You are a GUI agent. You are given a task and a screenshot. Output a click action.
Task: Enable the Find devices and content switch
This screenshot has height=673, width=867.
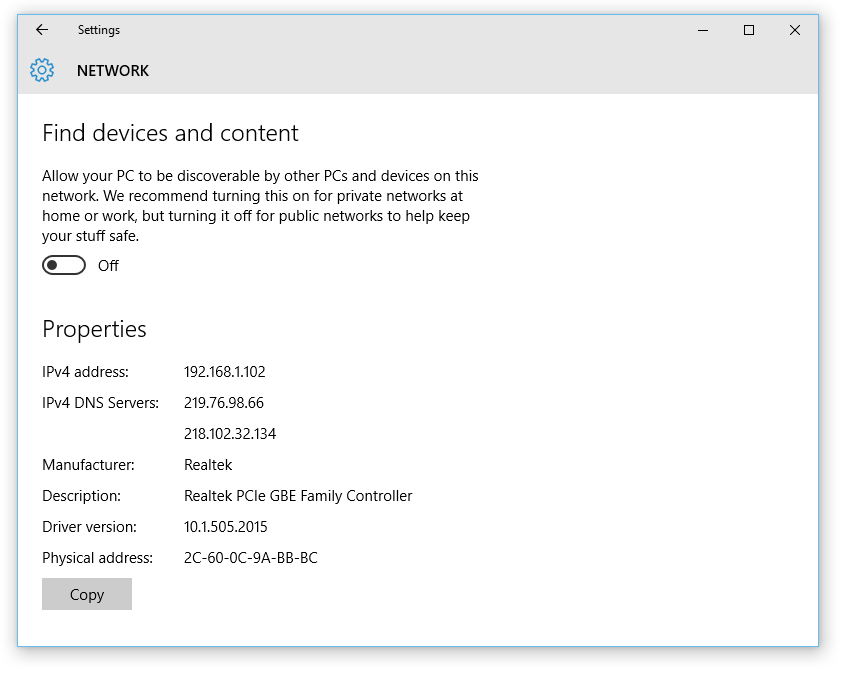tap(63, 265)
